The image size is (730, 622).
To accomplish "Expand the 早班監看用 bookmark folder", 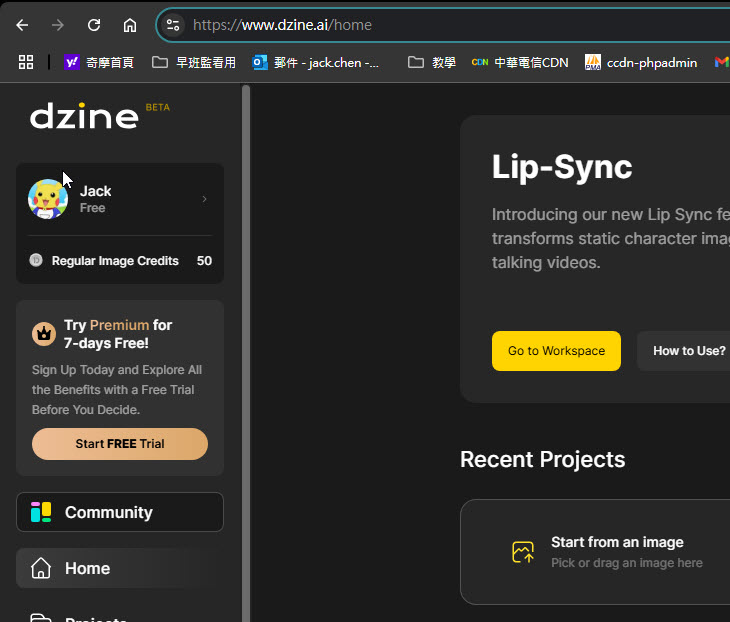I will pos(194,62).
